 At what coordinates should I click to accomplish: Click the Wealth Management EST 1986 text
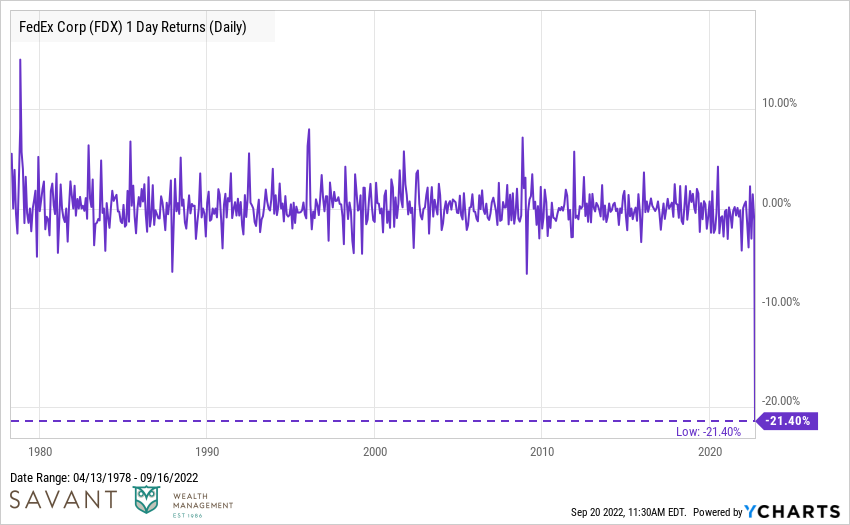pyautogui.click(x=203, y=505)
